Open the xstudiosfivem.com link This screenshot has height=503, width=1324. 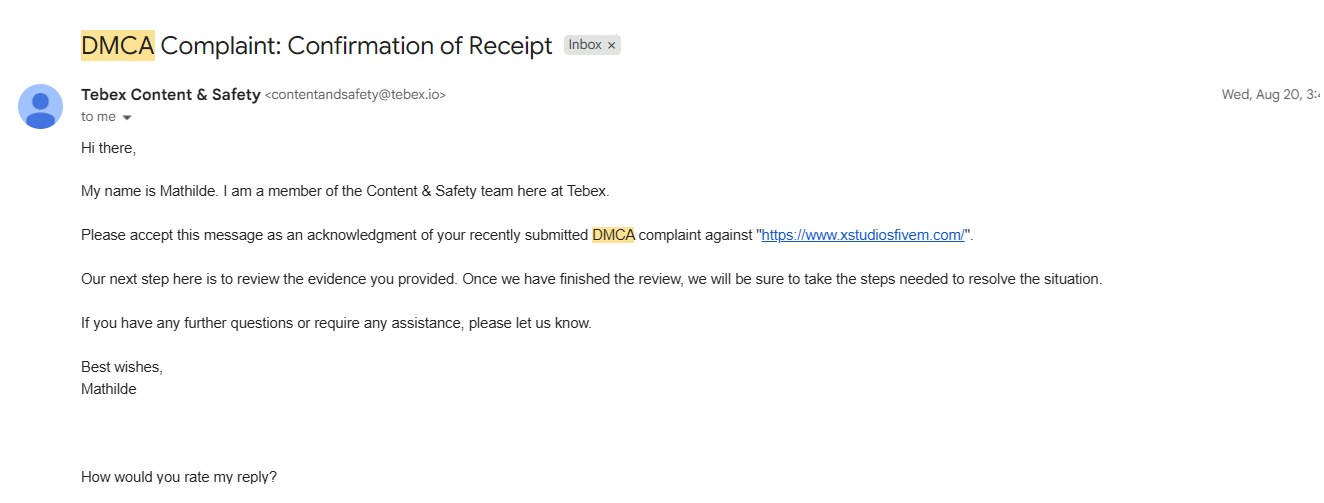pyautogui.click(x=863, y=236)
